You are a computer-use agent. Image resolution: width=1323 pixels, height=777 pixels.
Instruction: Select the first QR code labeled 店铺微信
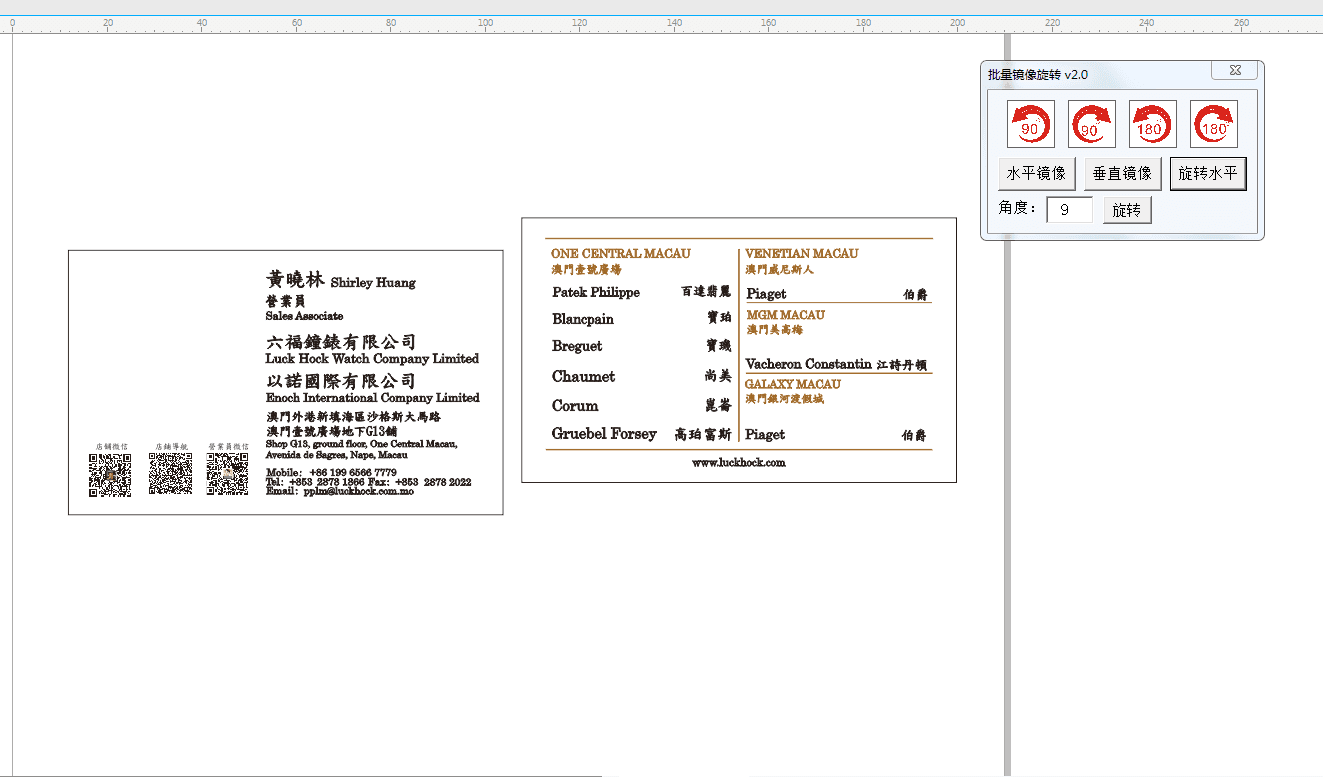tap(110, 475)
